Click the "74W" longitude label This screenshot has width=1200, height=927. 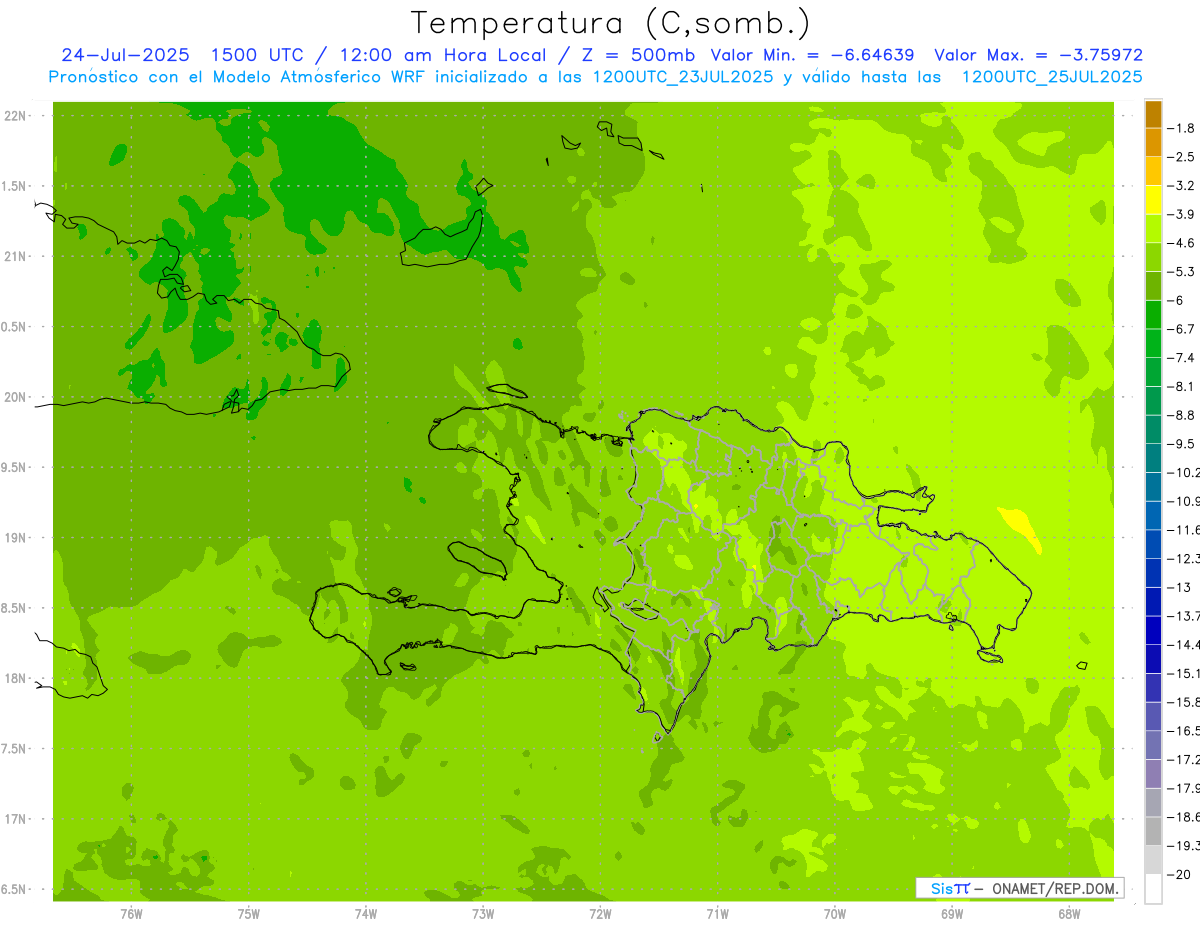[366, 913]
